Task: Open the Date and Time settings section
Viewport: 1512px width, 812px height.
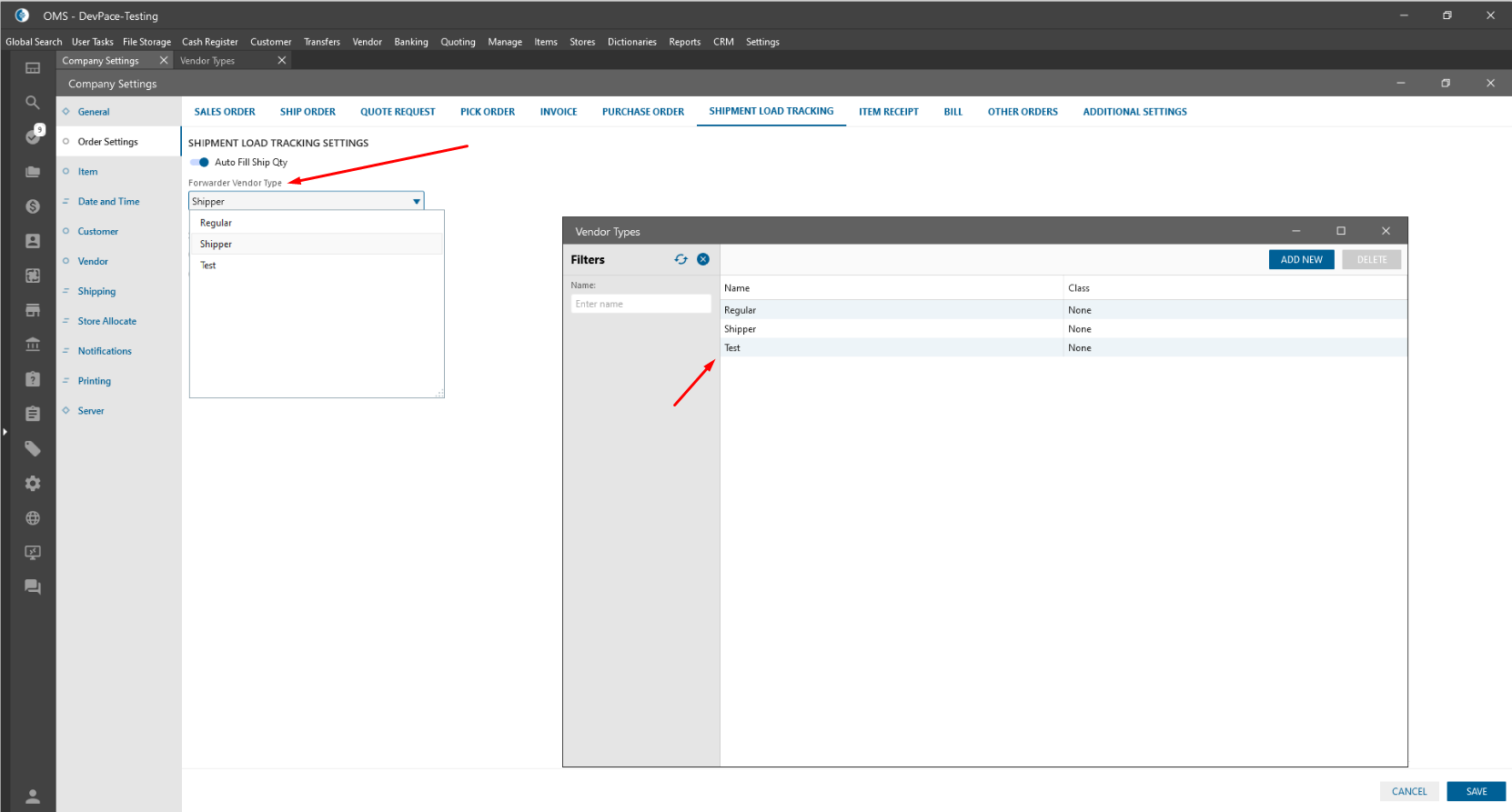Action: (x=108, y=202)
